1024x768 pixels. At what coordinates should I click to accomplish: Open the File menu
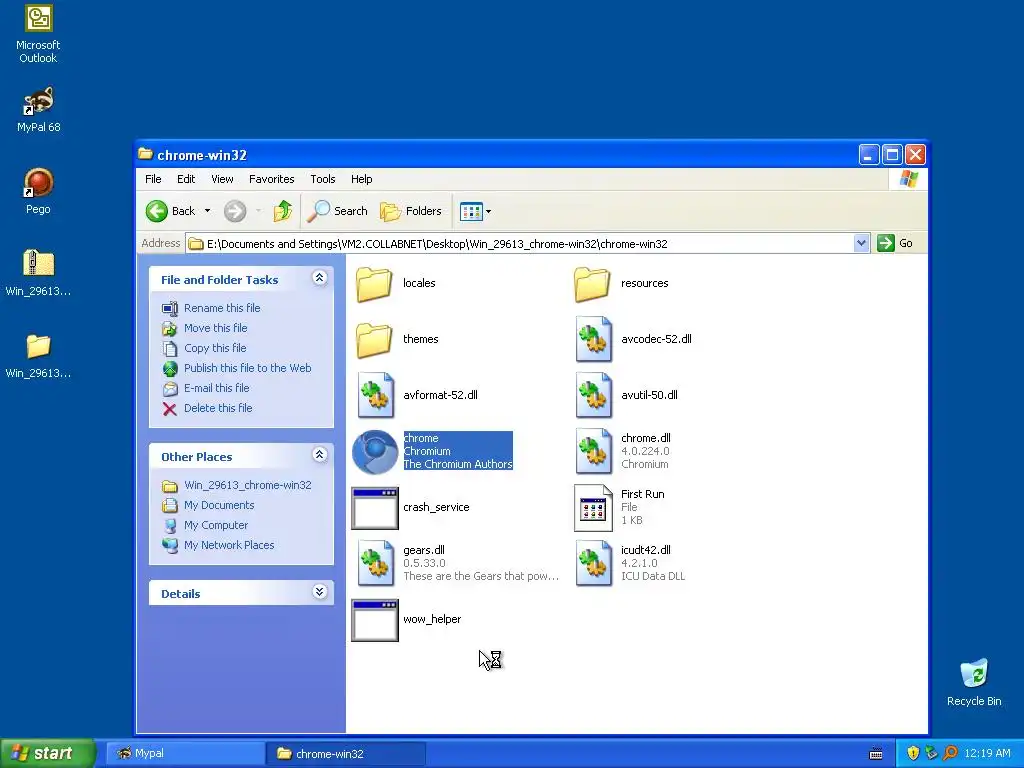click(153, 179)
